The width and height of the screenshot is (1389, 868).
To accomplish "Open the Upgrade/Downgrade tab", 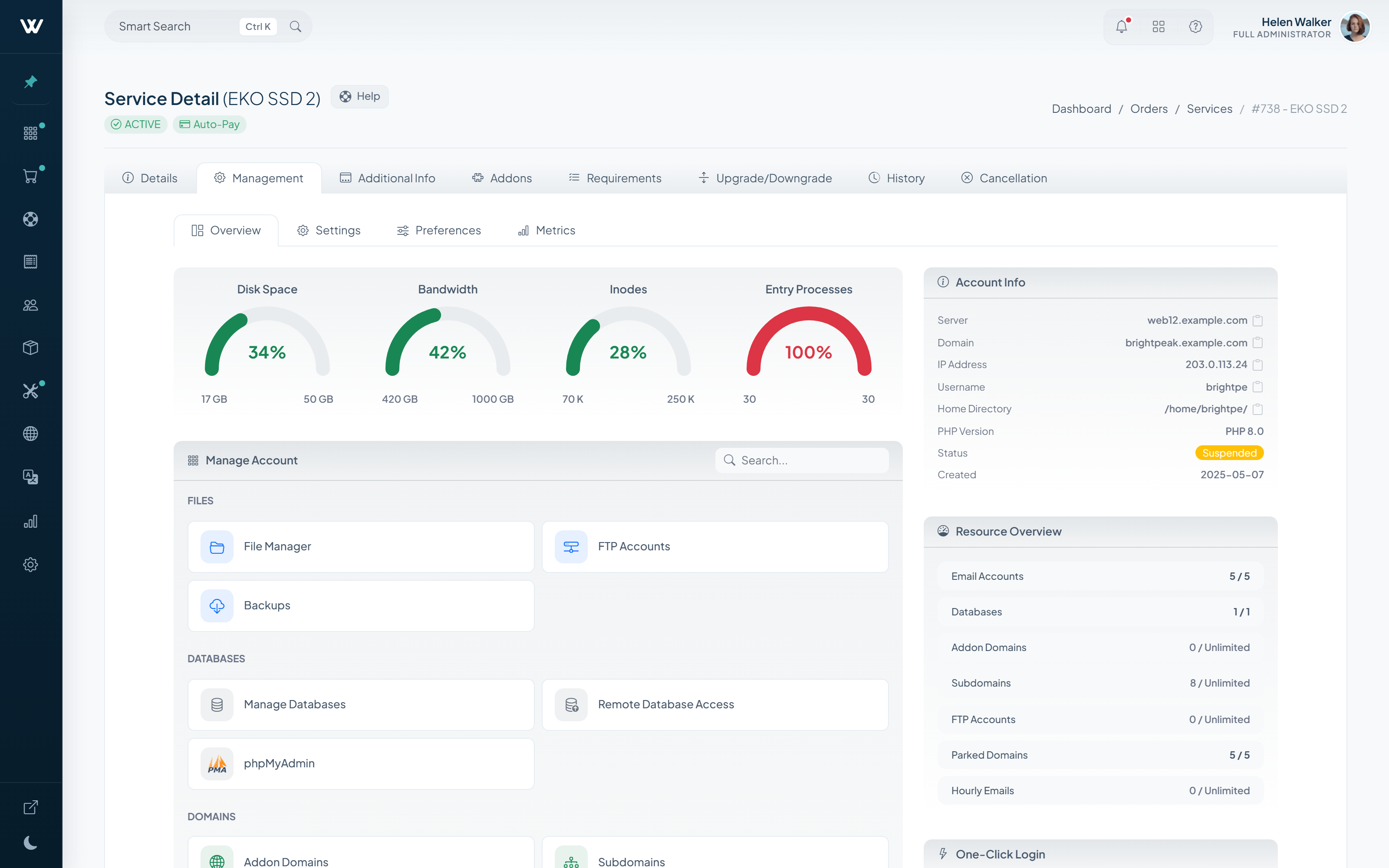I will tap(765, 178).
